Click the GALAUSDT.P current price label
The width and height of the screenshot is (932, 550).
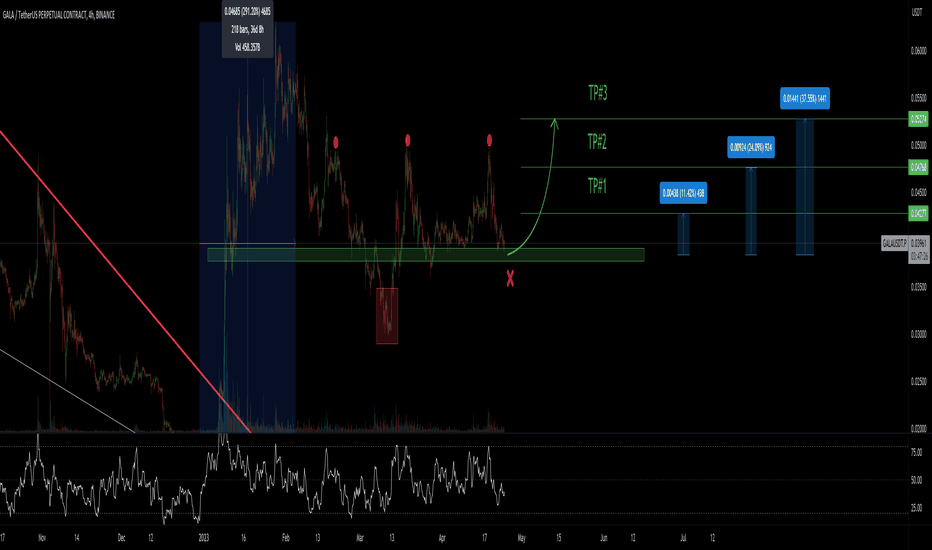click(895, 243)
